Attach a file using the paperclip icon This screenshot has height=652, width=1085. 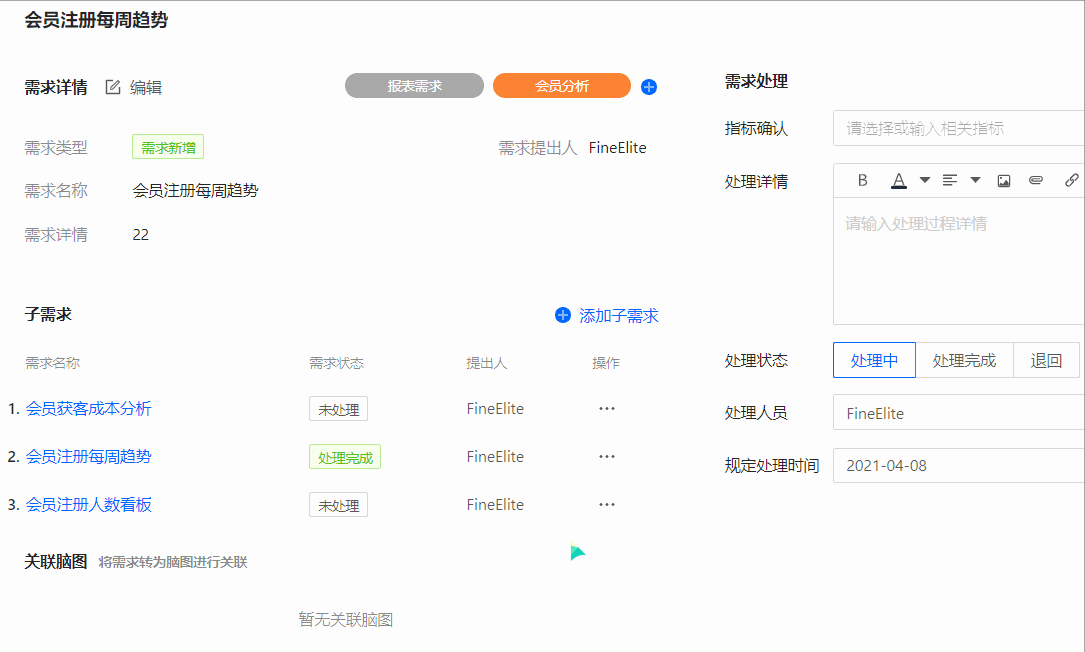tap(1035, 180)
